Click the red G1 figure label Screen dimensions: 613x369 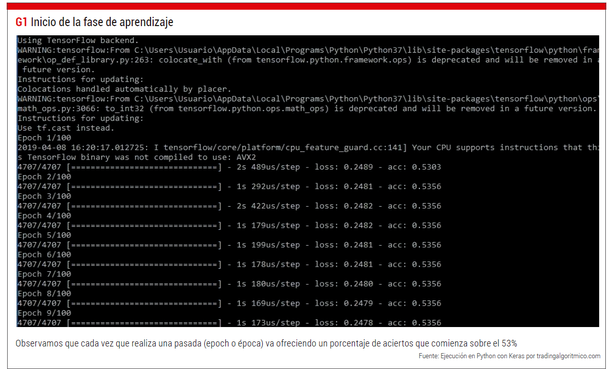[x=21, y=22]
